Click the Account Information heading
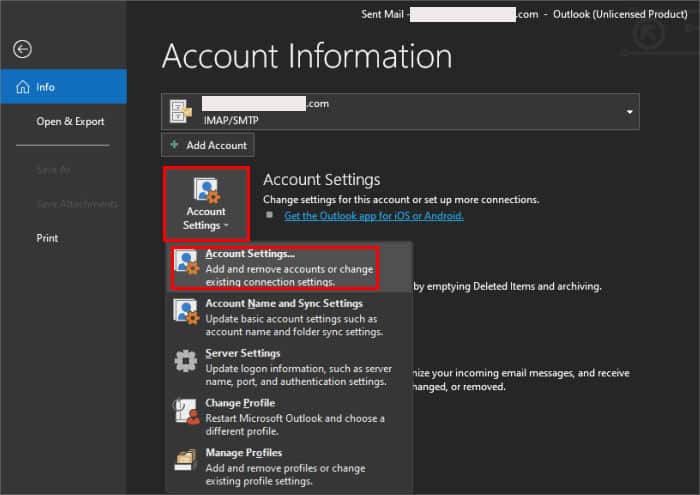Viewport: 700px width, 495px height. [x=307, y=56]
